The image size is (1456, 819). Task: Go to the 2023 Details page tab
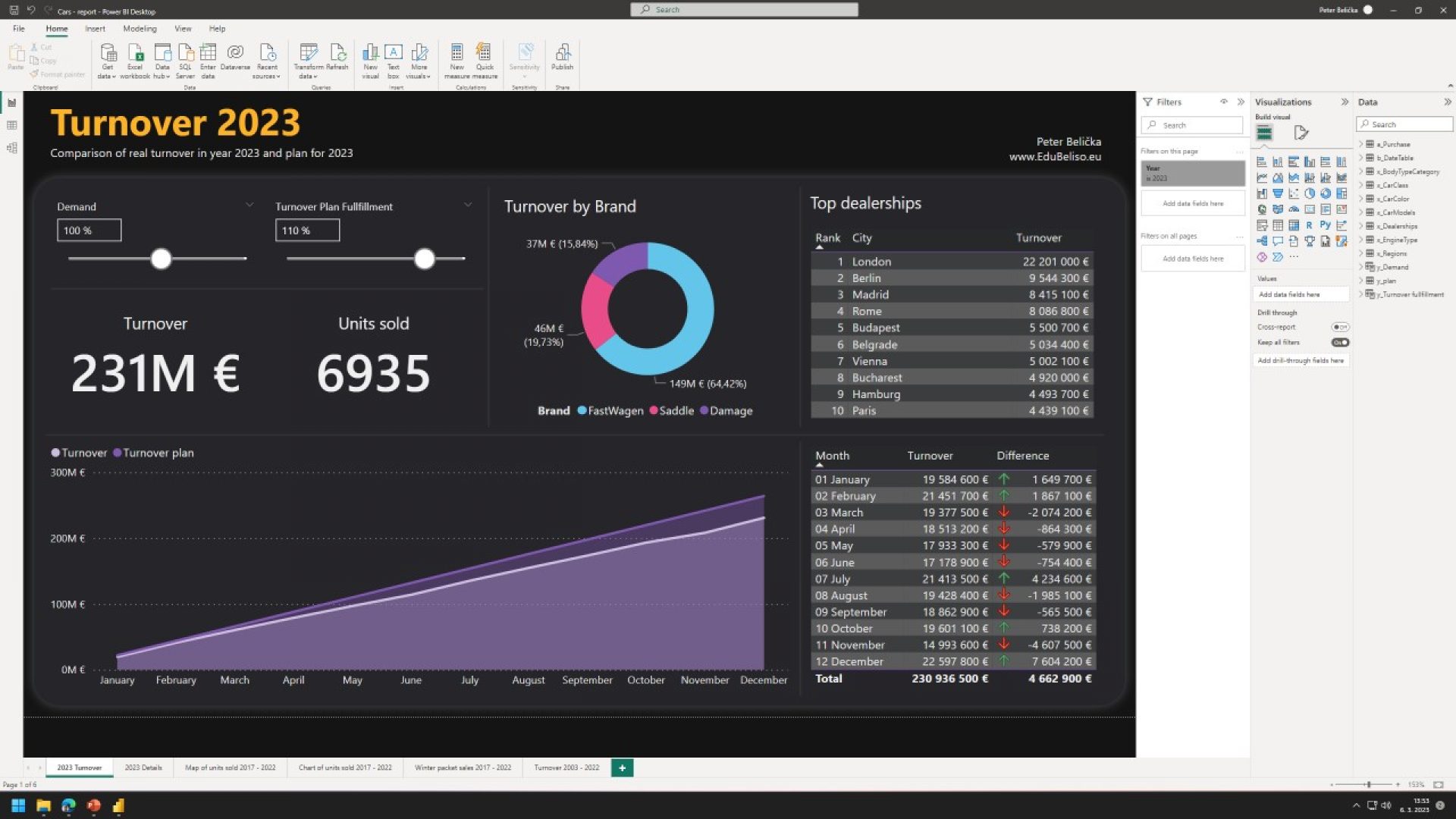click(x=143, y=767)
